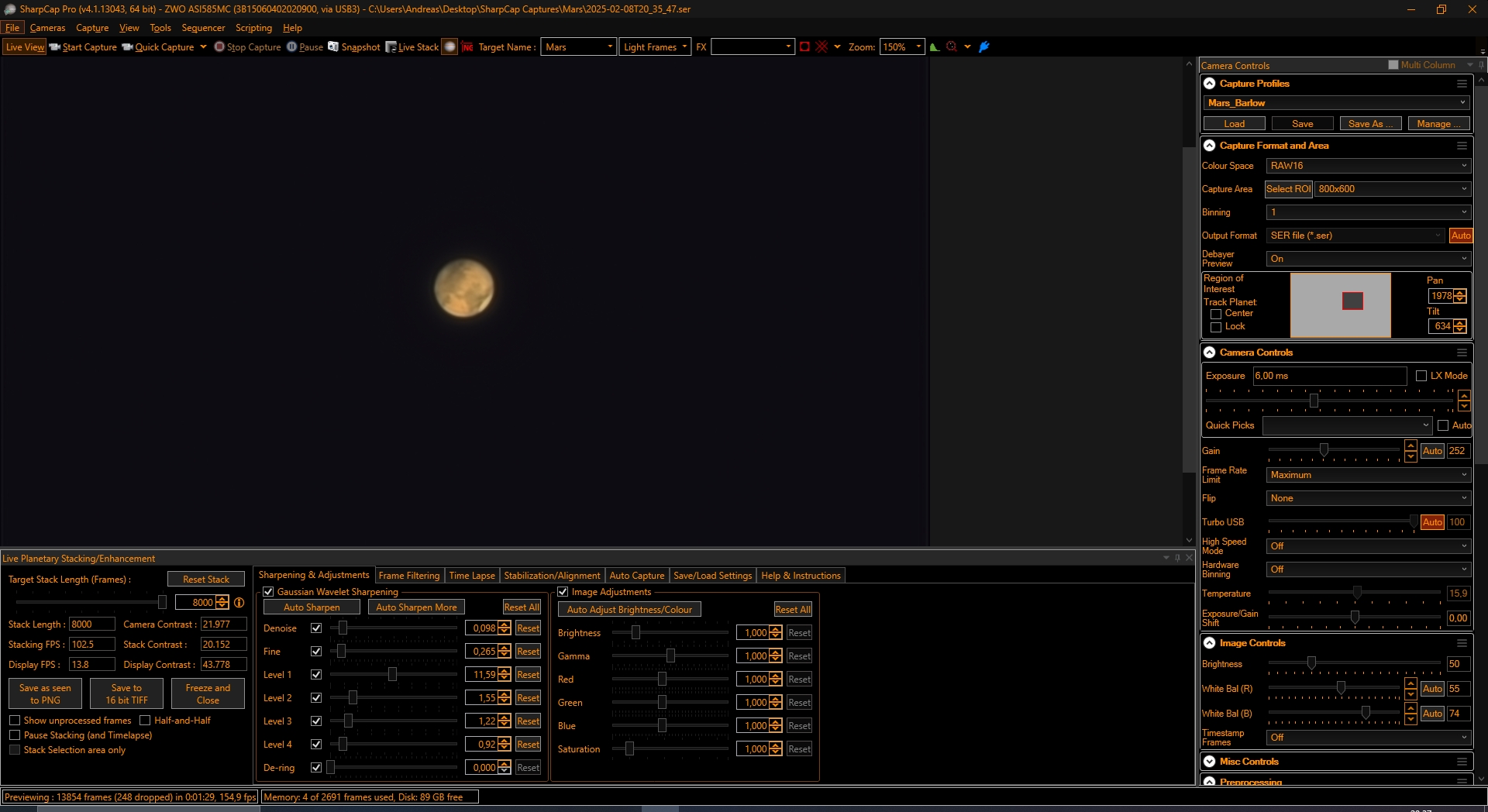Open the Light Frames dropdown

pos(654,47)
